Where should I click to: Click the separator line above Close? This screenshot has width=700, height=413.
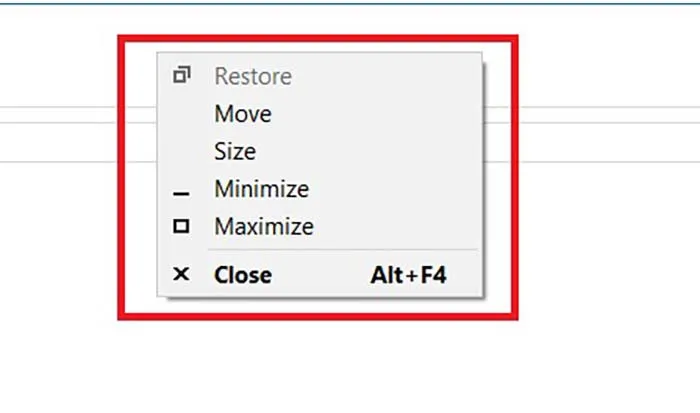tap(340, 250)
